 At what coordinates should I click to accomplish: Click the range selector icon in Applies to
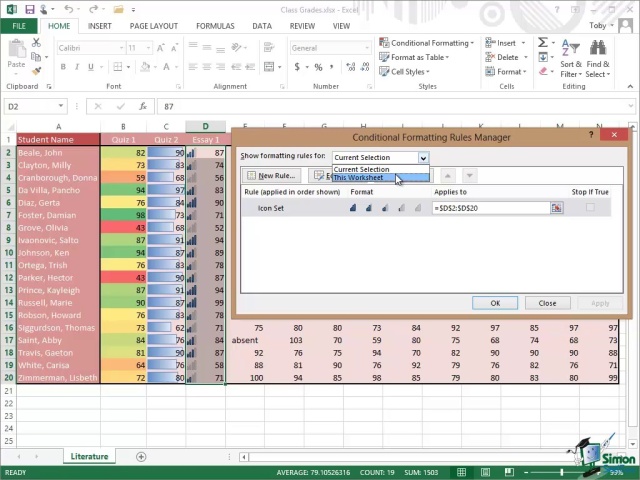point(556,208)
